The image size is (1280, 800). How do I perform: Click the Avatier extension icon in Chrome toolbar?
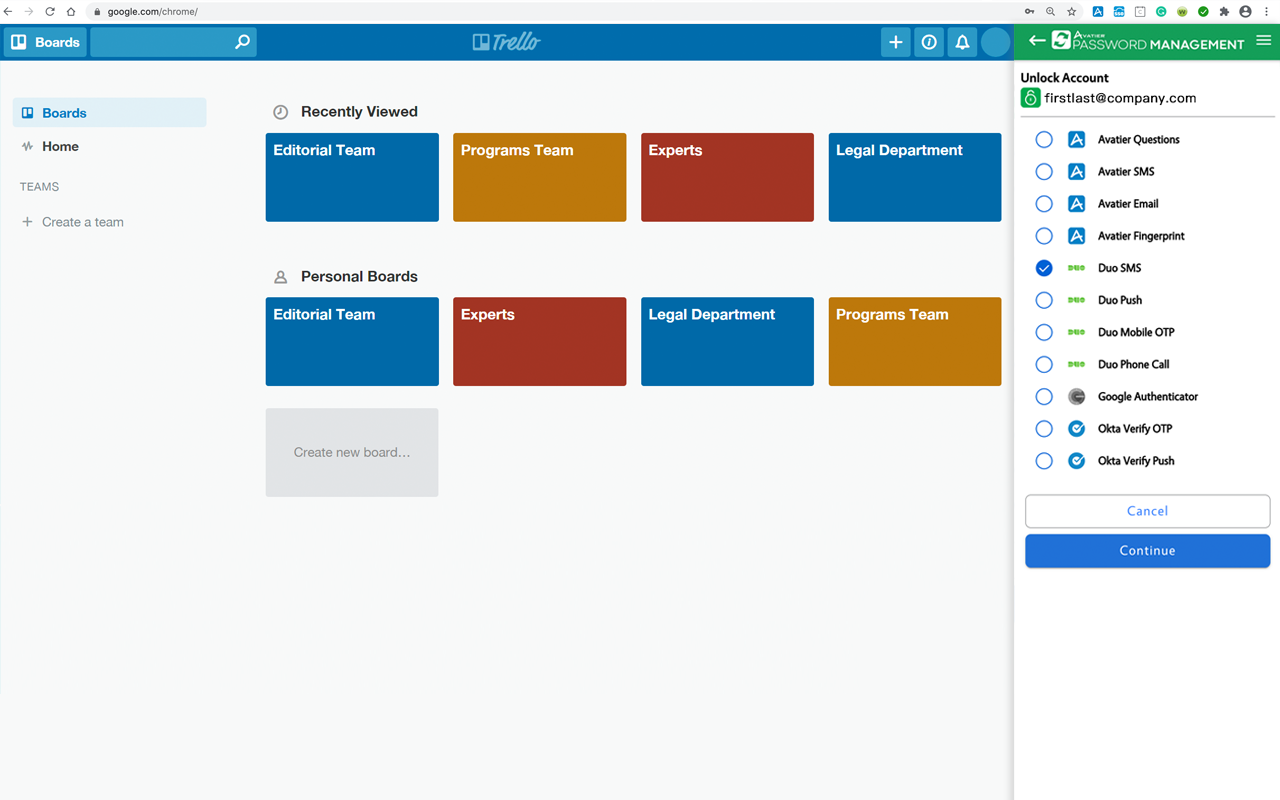click(1098, 12)
